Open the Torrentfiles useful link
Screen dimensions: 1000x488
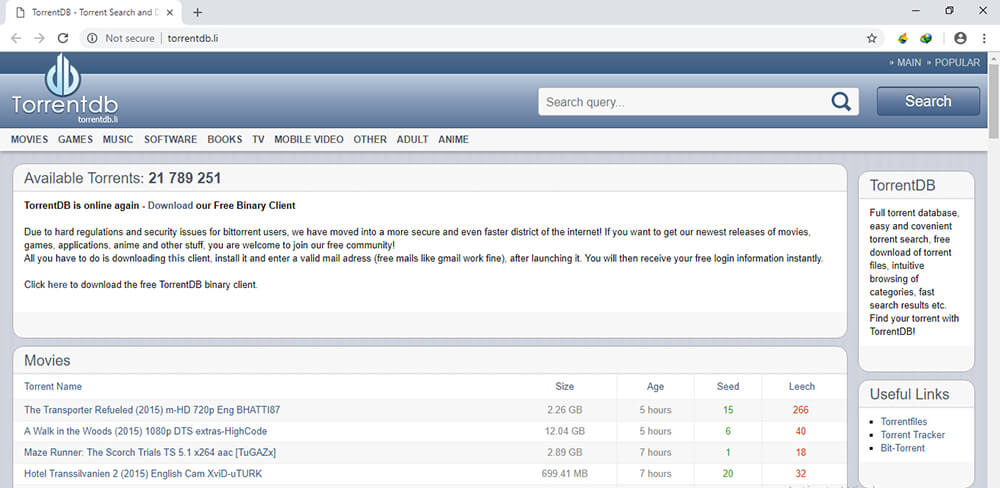pos(904,422)
